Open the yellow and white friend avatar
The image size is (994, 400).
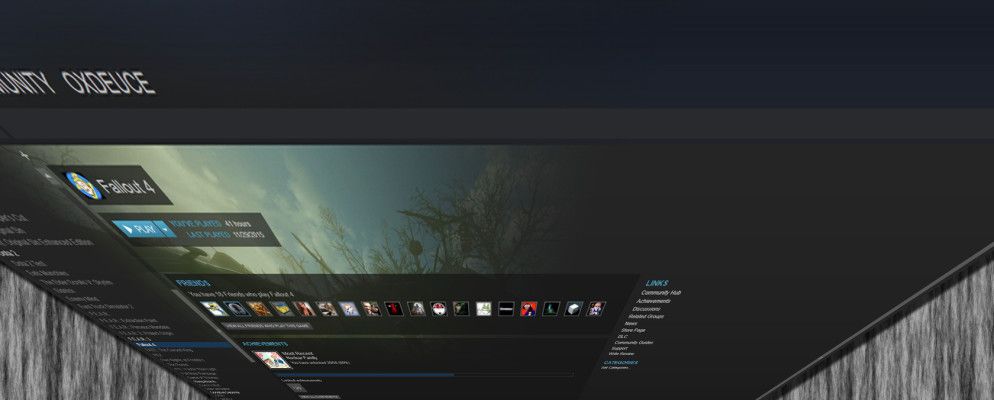(x=214, y=309)
